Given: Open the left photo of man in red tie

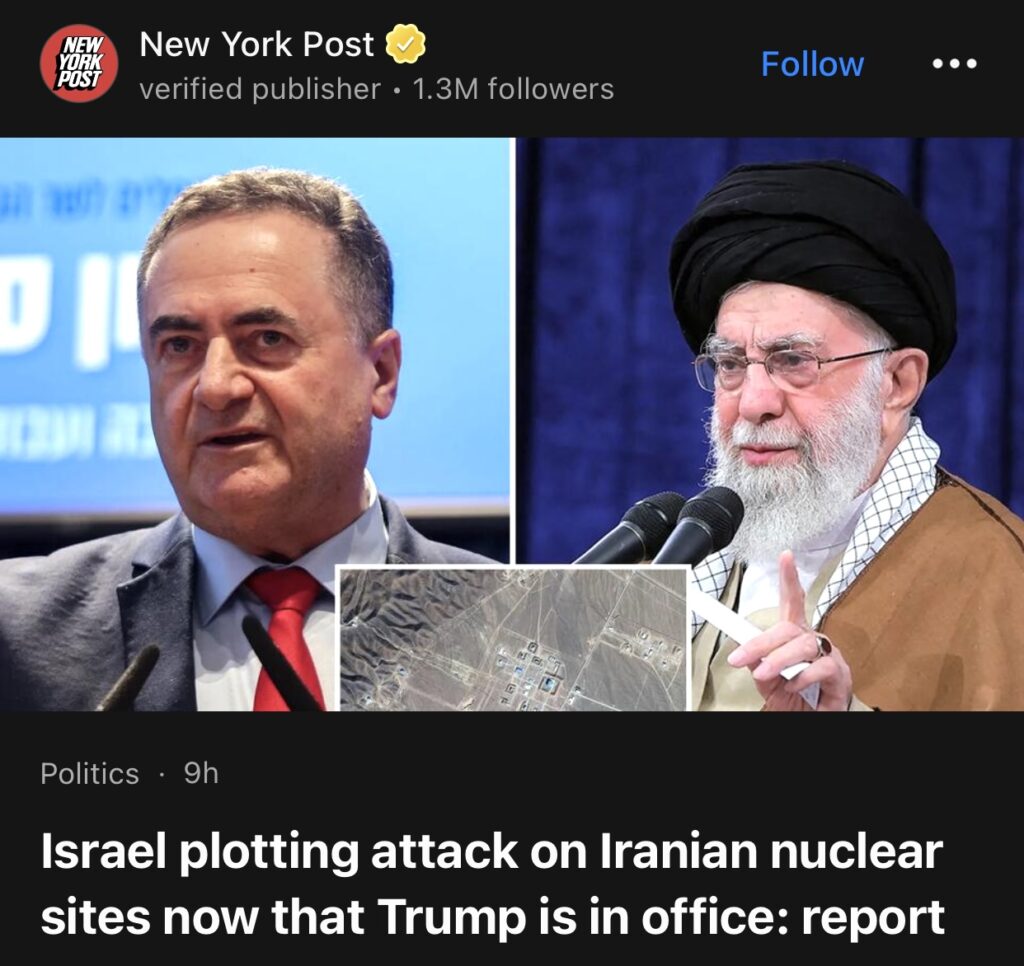Looking at the screenshot, I should 253,423.
